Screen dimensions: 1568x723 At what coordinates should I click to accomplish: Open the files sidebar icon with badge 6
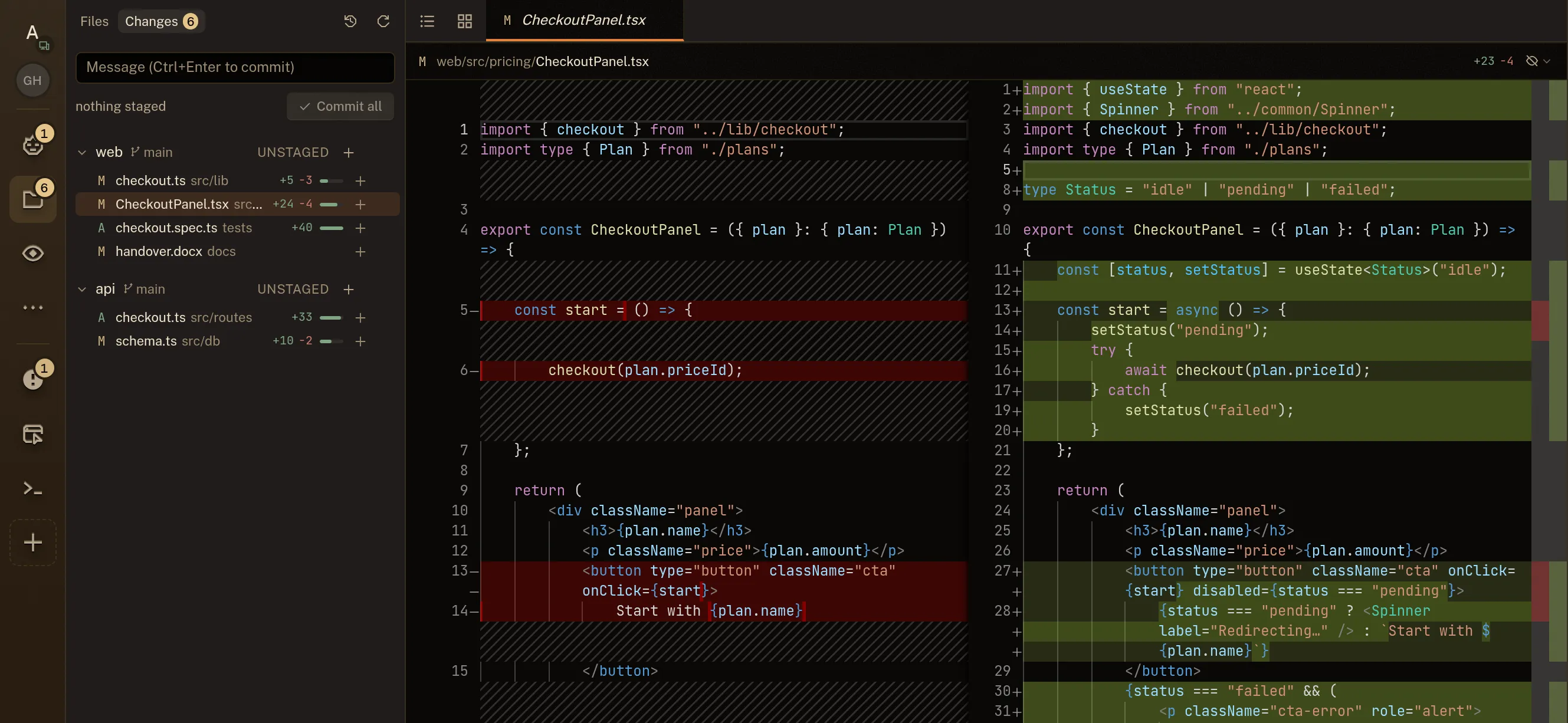point(33,199)
